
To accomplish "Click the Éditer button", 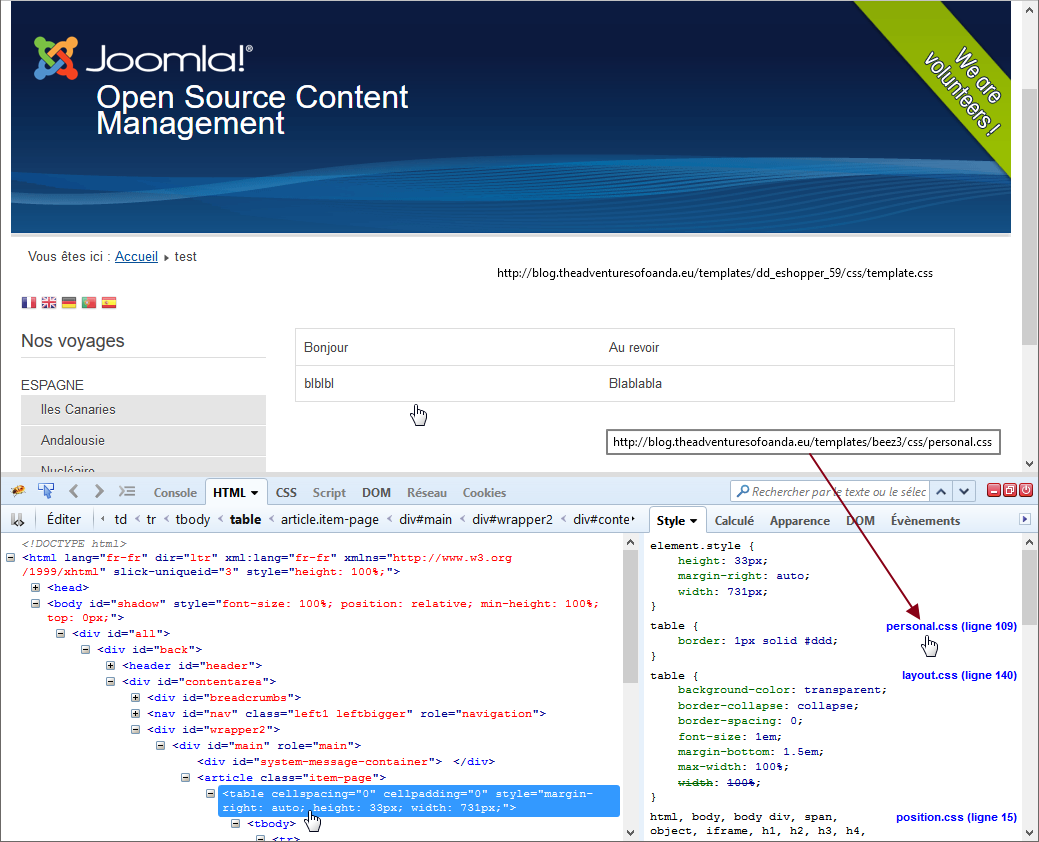I will [x=64, y=520].
